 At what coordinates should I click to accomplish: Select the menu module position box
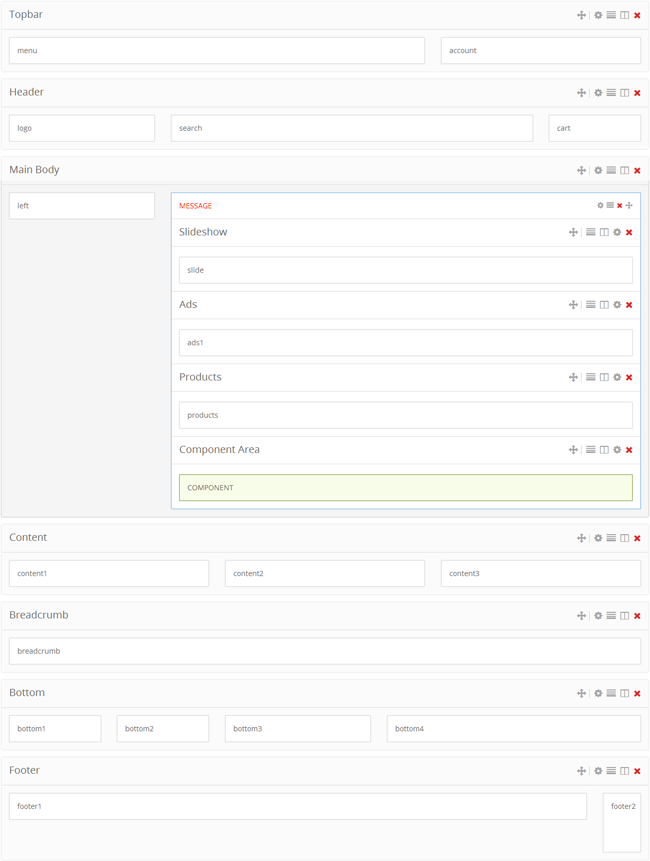[217, 50]
